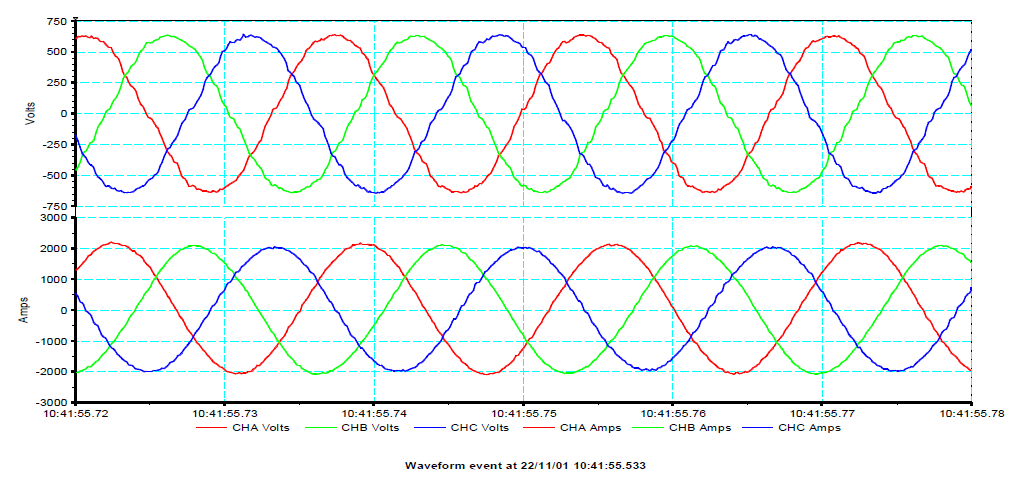Click the -1000 tick on Amps axis
The height and width of the screenshot is (480, 1036).
(54, 341)
